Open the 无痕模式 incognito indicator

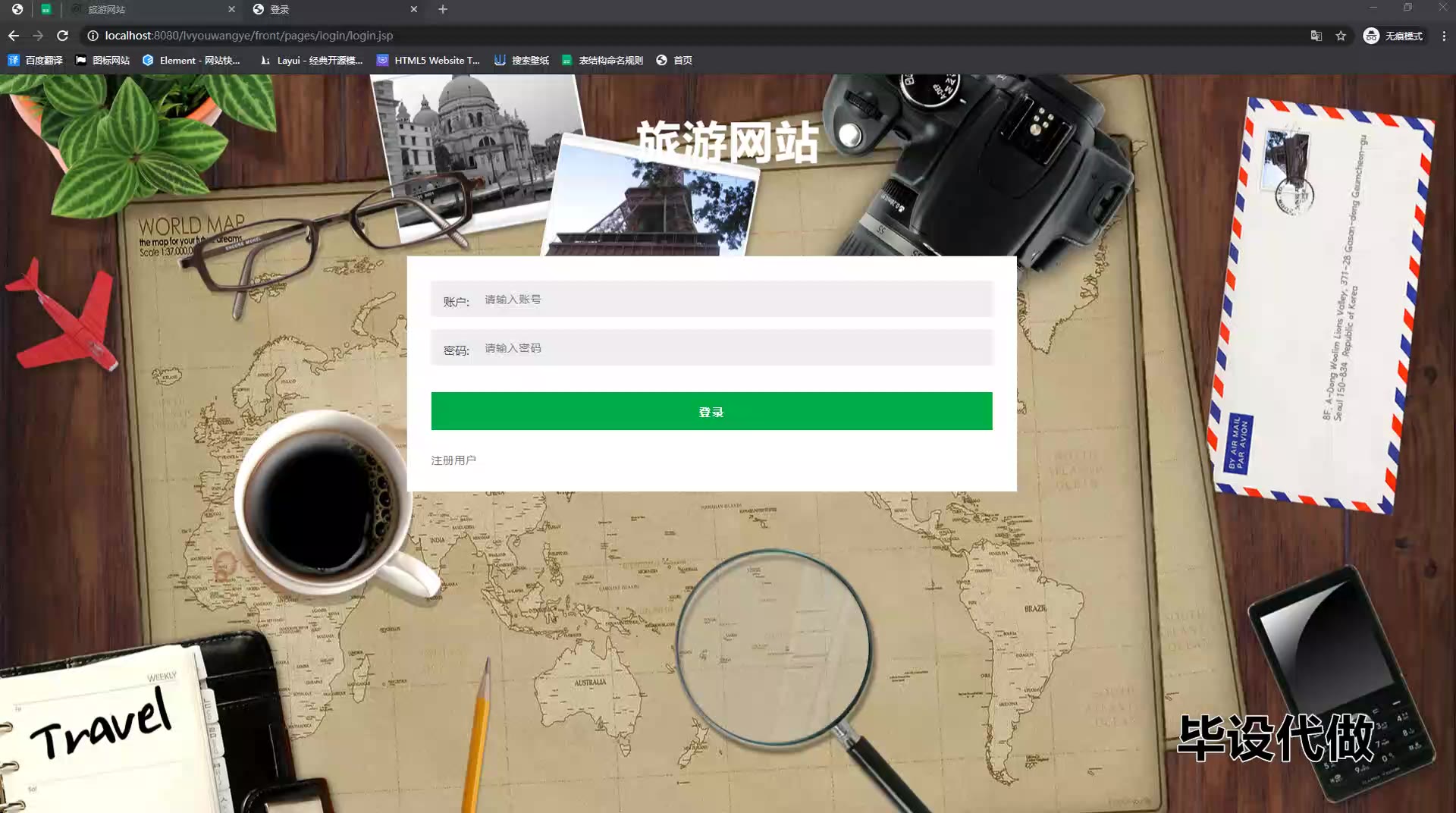click(1393, 36)
